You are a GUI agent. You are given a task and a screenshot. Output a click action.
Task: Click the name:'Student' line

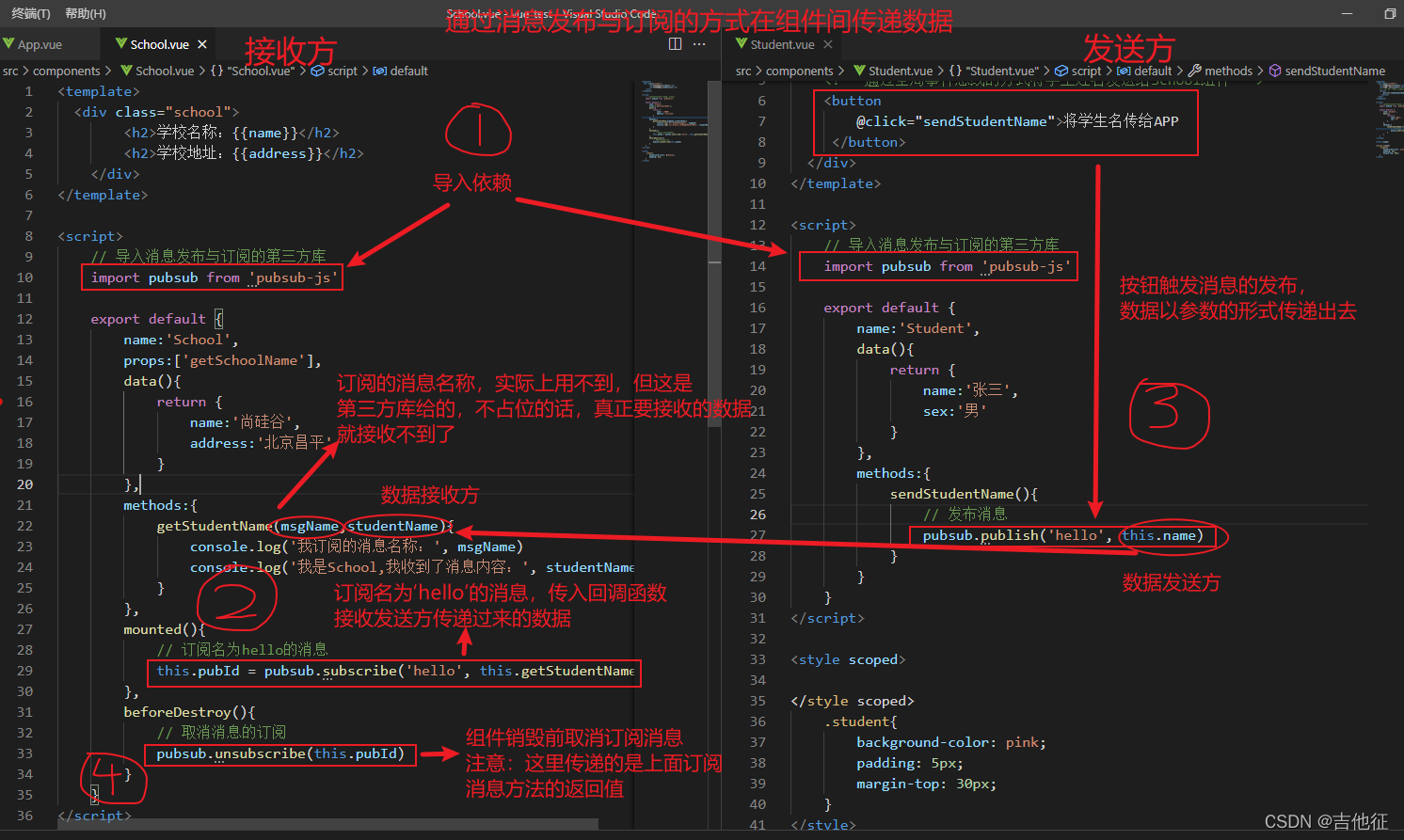(918, 328)
